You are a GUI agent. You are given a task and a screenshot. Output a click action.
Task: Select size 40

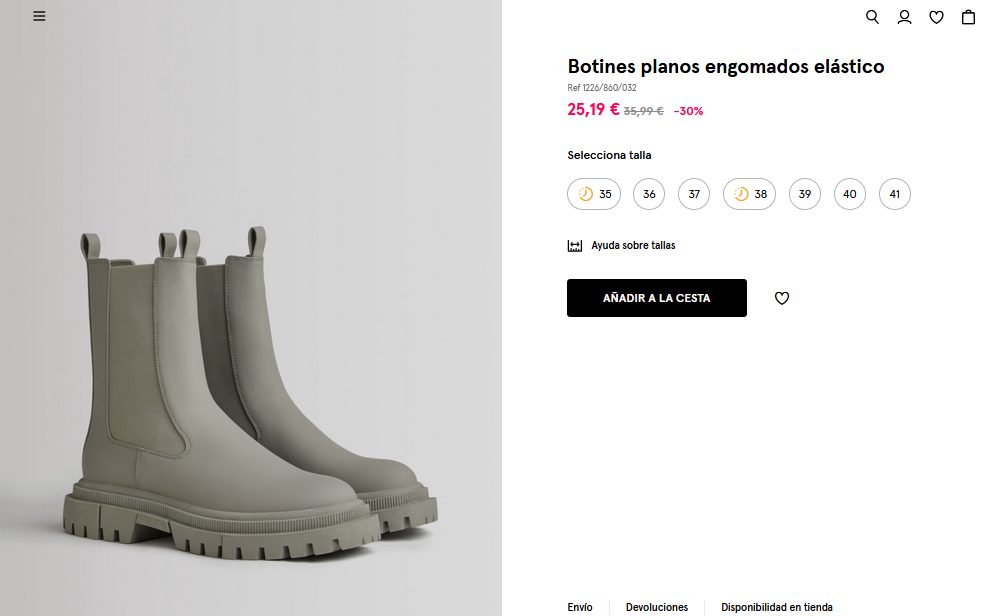(x=850, y=194)
